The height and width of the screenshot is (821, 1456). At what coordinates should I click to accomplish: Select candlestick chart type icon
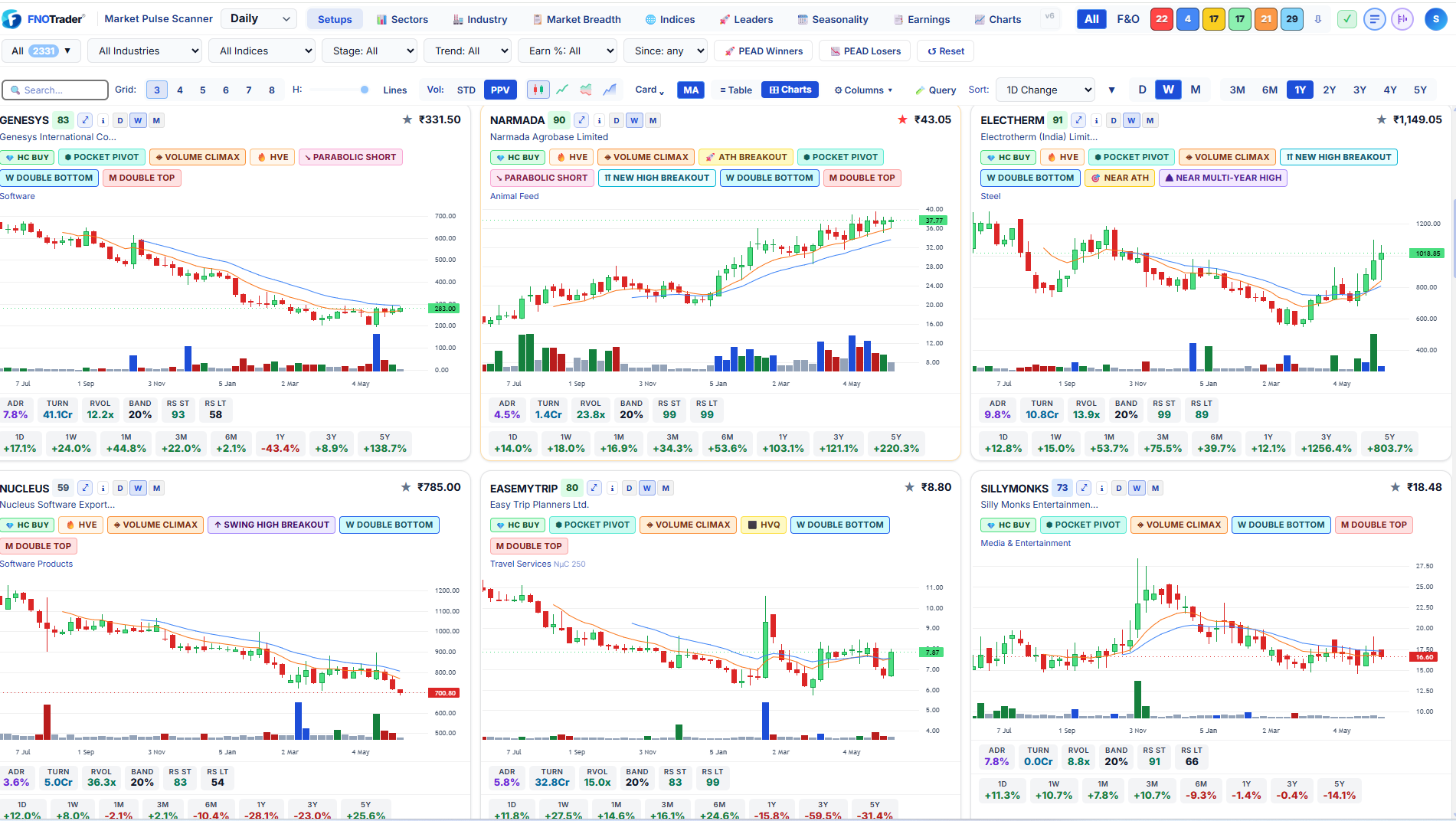pos(538,90)
